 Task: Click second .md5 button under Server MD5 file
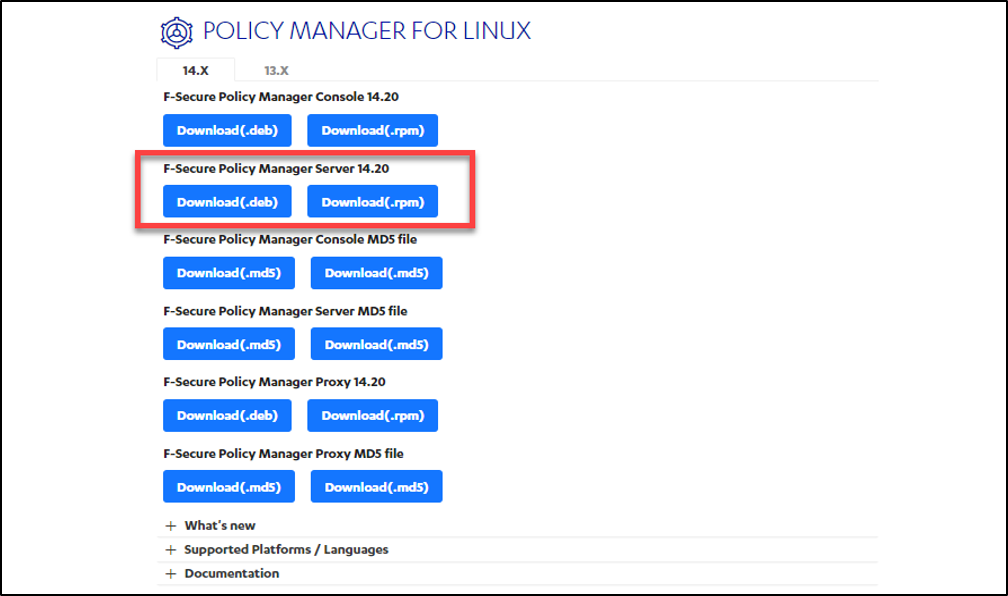[376, 345]
